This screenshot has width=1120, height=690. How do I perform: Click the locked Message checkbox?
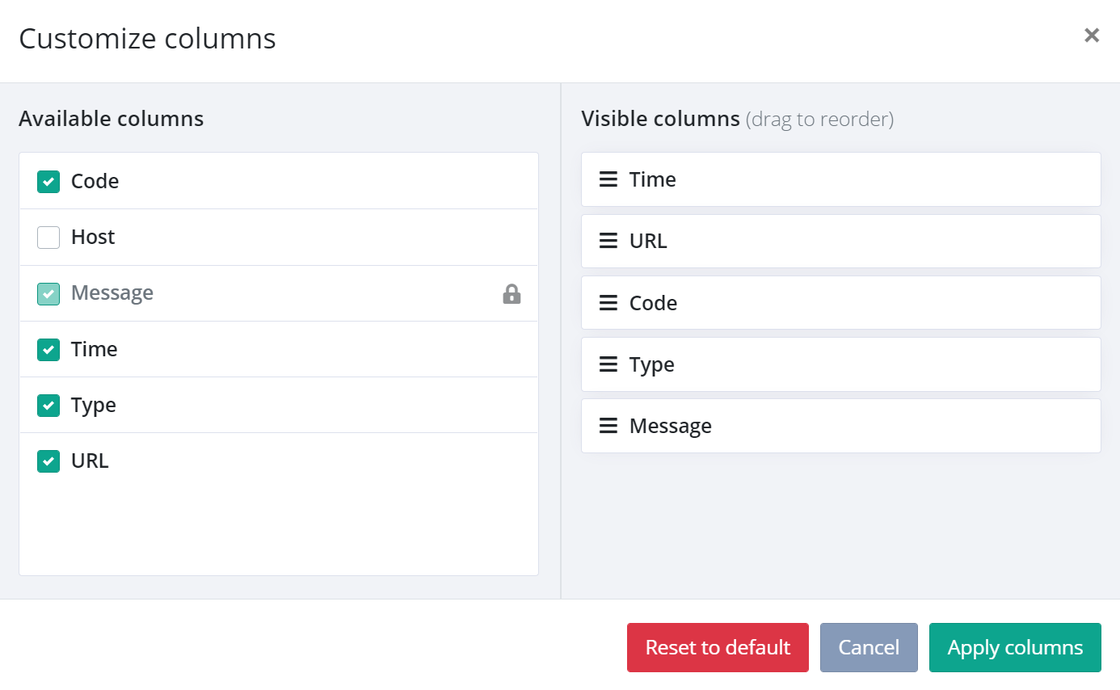point(49,294)
